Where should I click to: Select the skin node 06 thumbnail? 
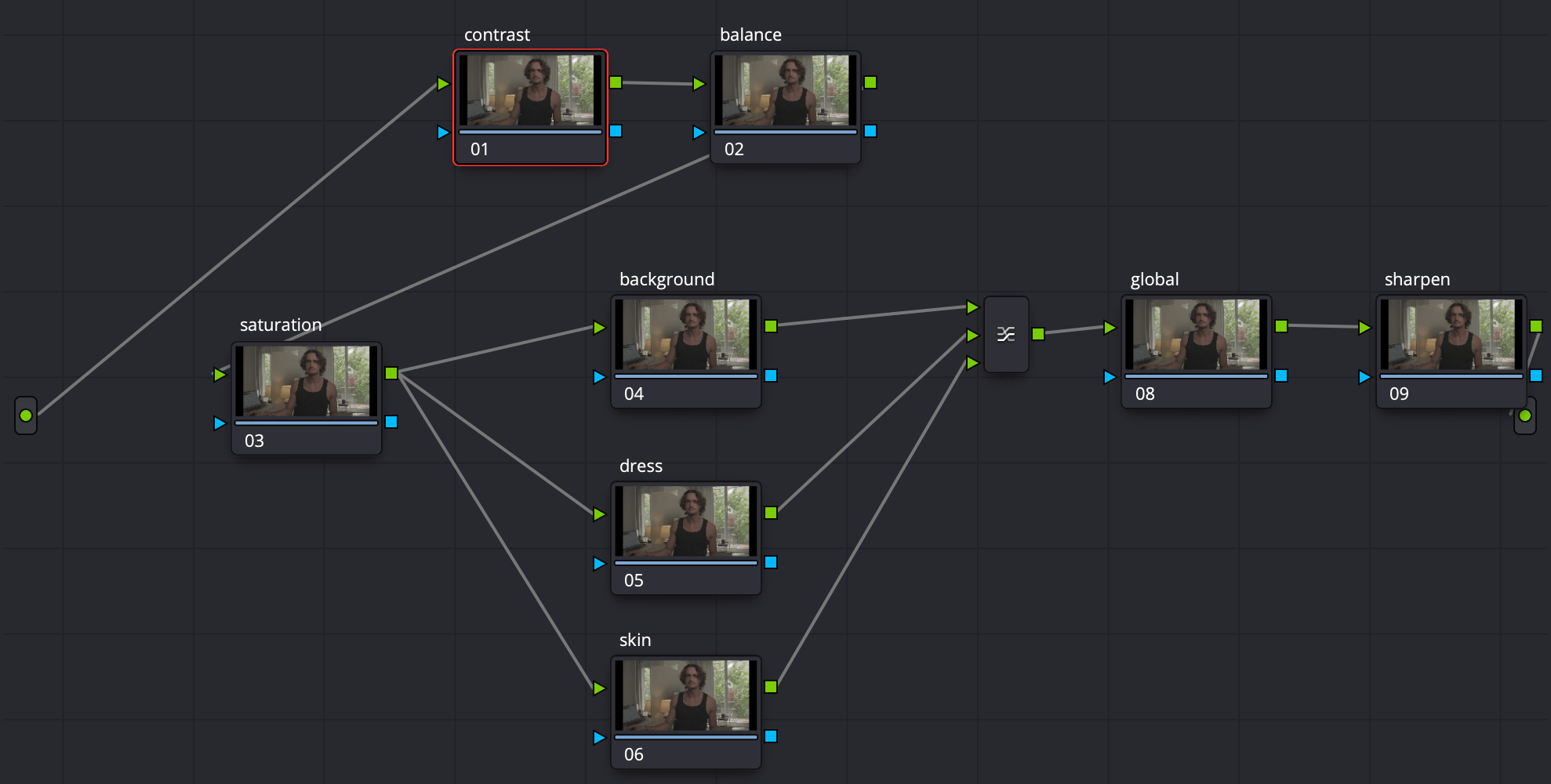[x=685, y=695]
